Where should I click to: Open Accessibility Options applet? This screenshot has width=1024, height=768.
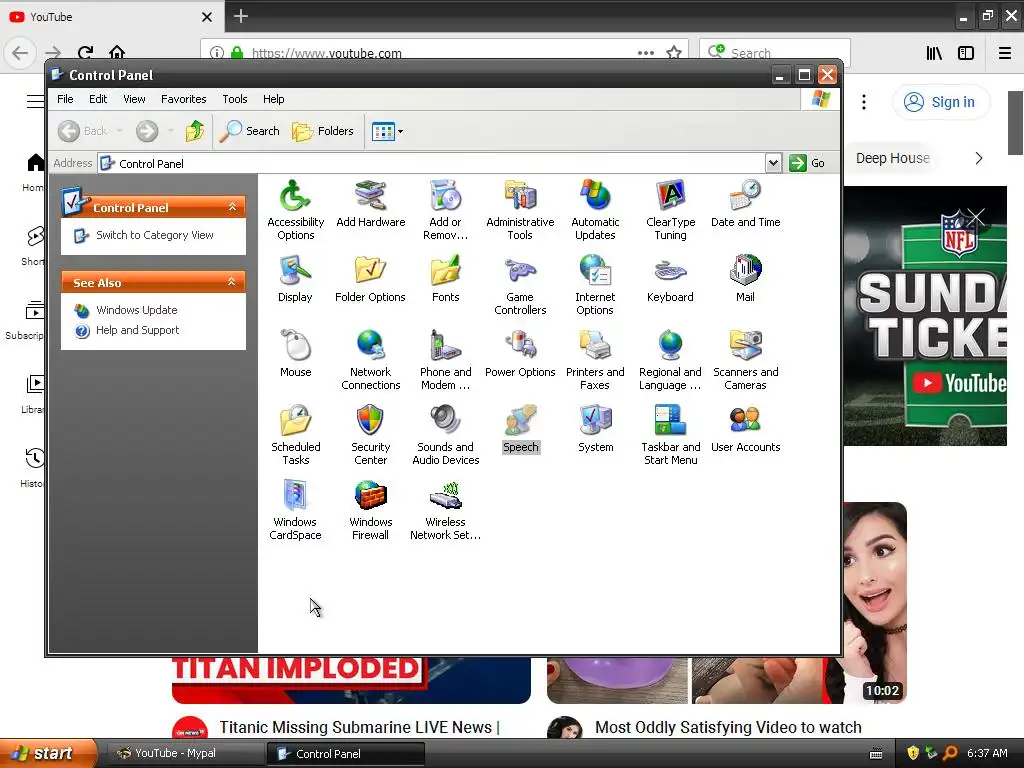coord(295,210)
